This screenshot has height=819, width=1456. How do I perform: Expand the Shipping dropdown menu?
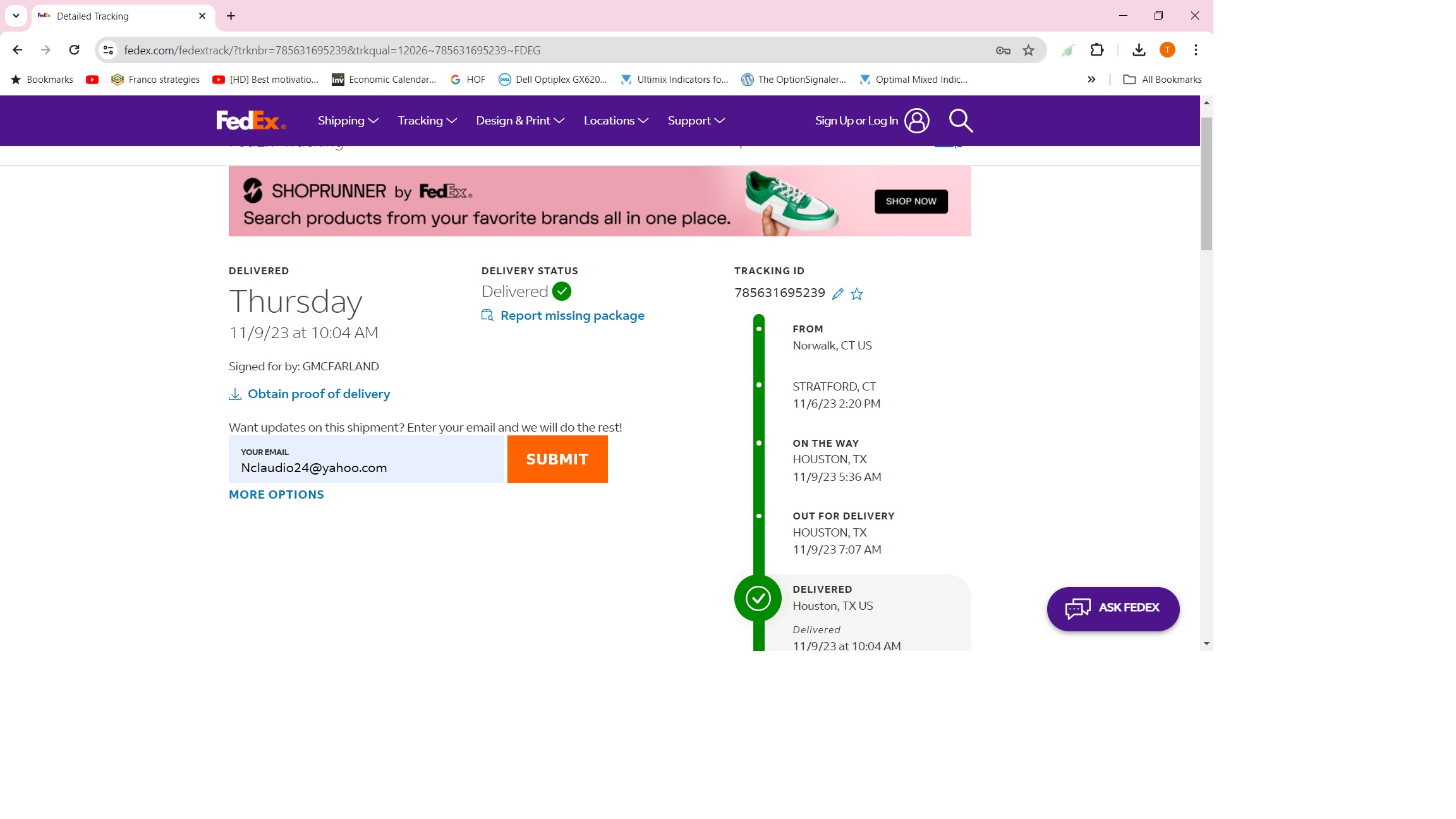click(348, 120)
